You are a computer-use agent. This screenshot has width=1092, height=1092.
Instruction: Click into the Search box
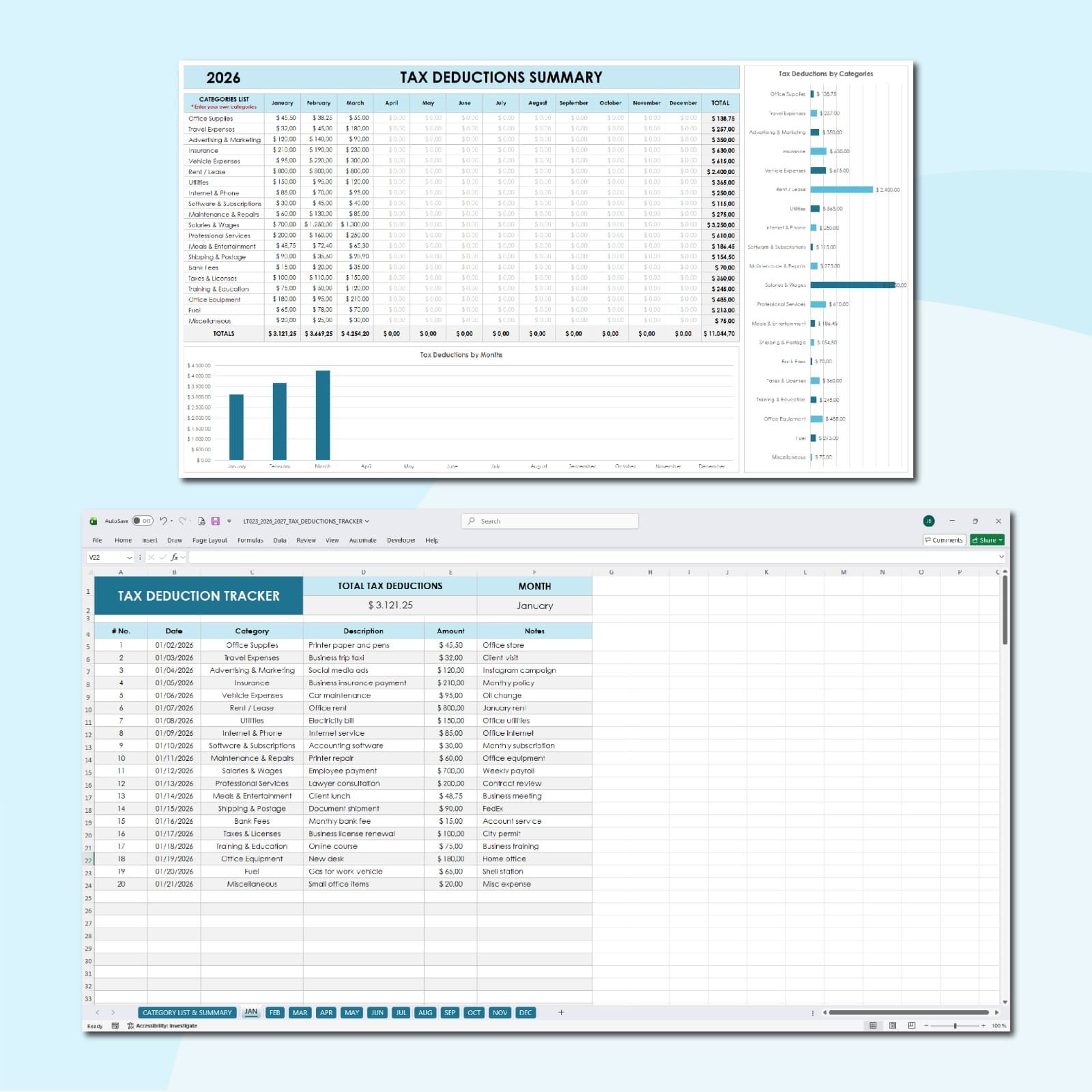click(549, 521)
